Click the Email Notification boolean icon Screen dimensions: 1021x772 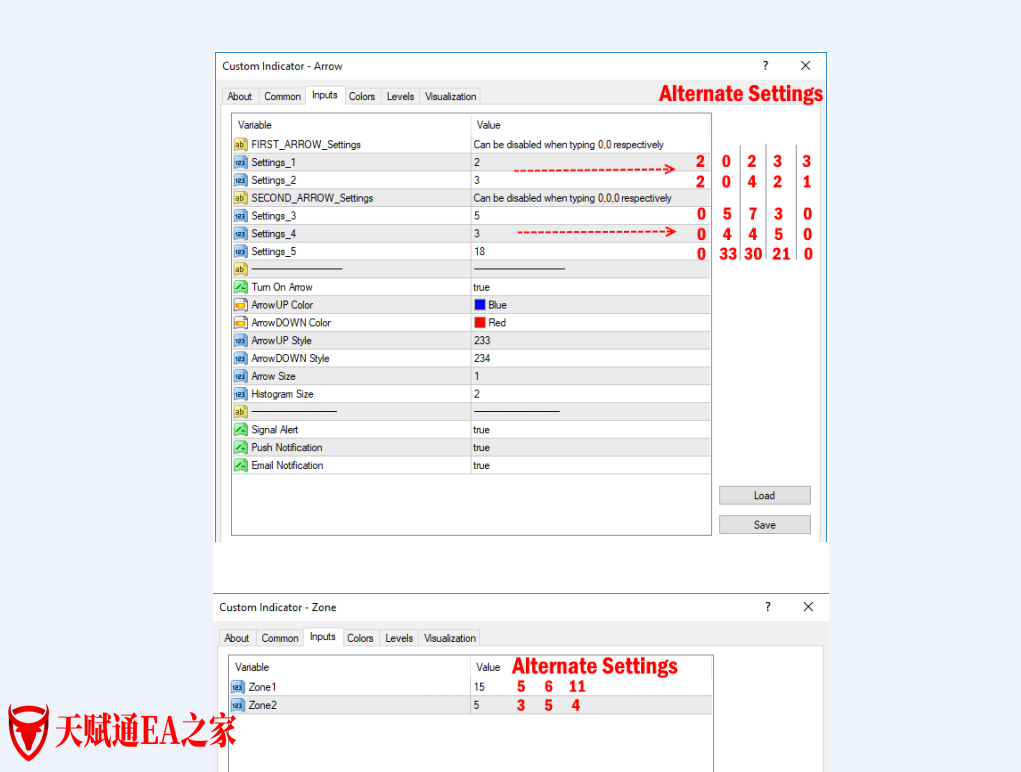coord(240,465)
